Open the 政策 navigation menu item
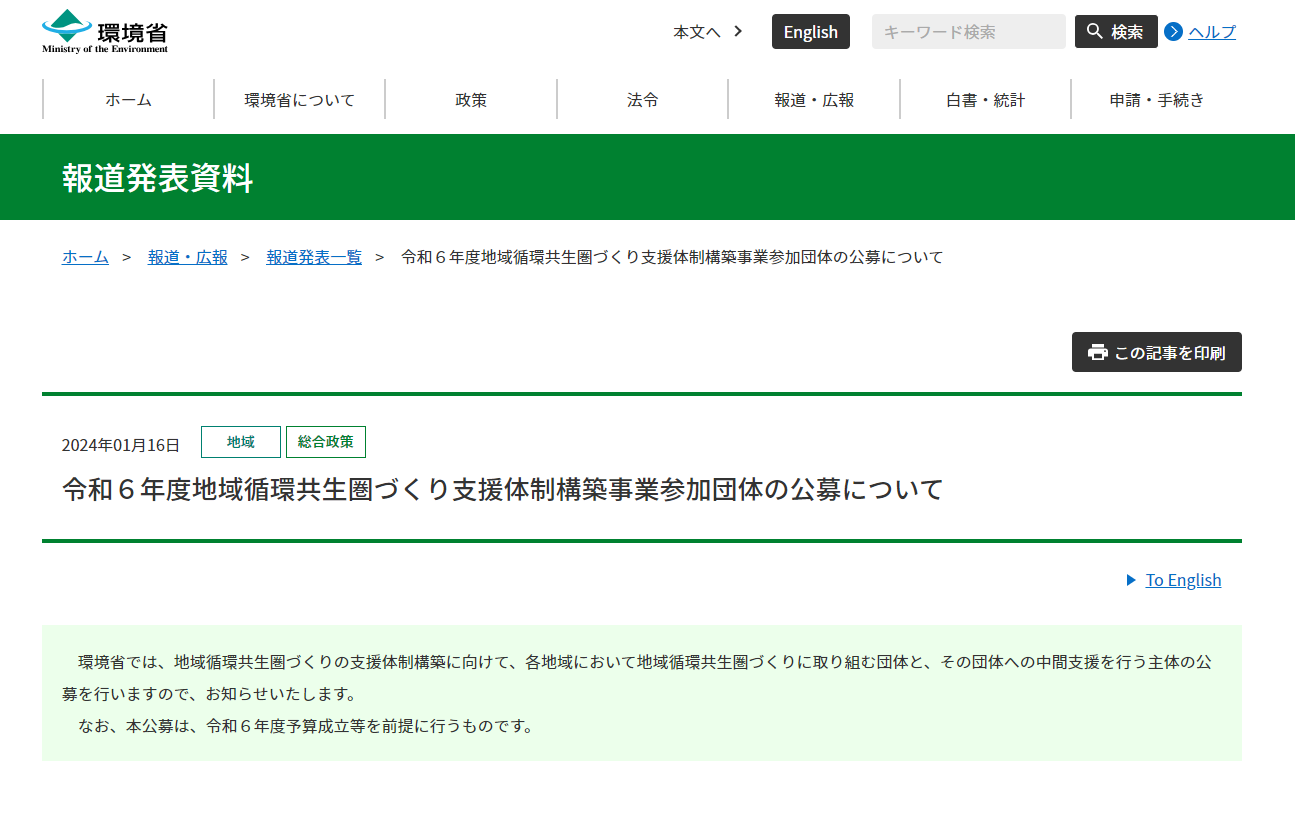Viewport: 1295px width, 833px height. tap(471, 99)
